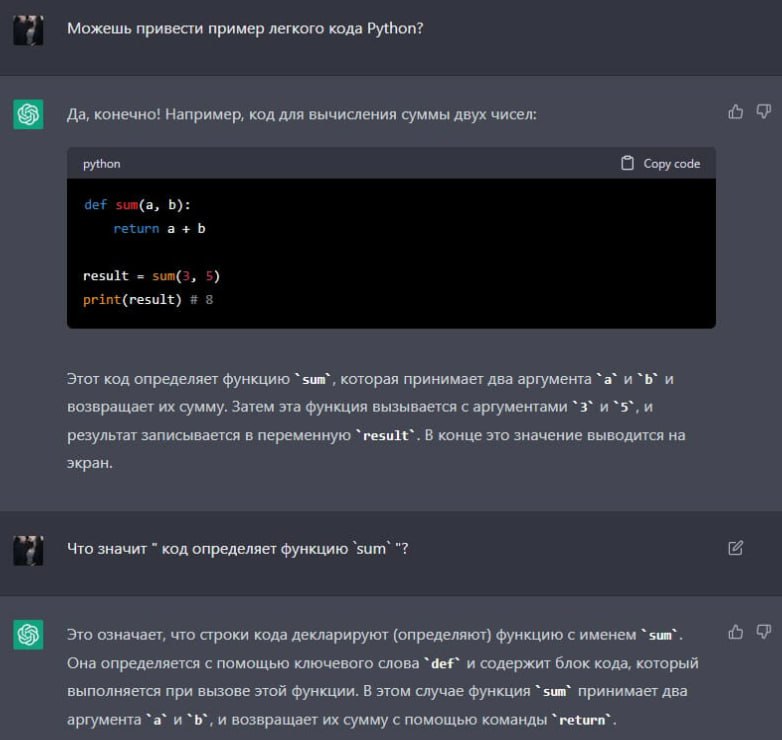Viewport: 782px width, 740px height.
Task: Edit the message 'Что значит код определяет функцию'
Action: tap(736, 548)
